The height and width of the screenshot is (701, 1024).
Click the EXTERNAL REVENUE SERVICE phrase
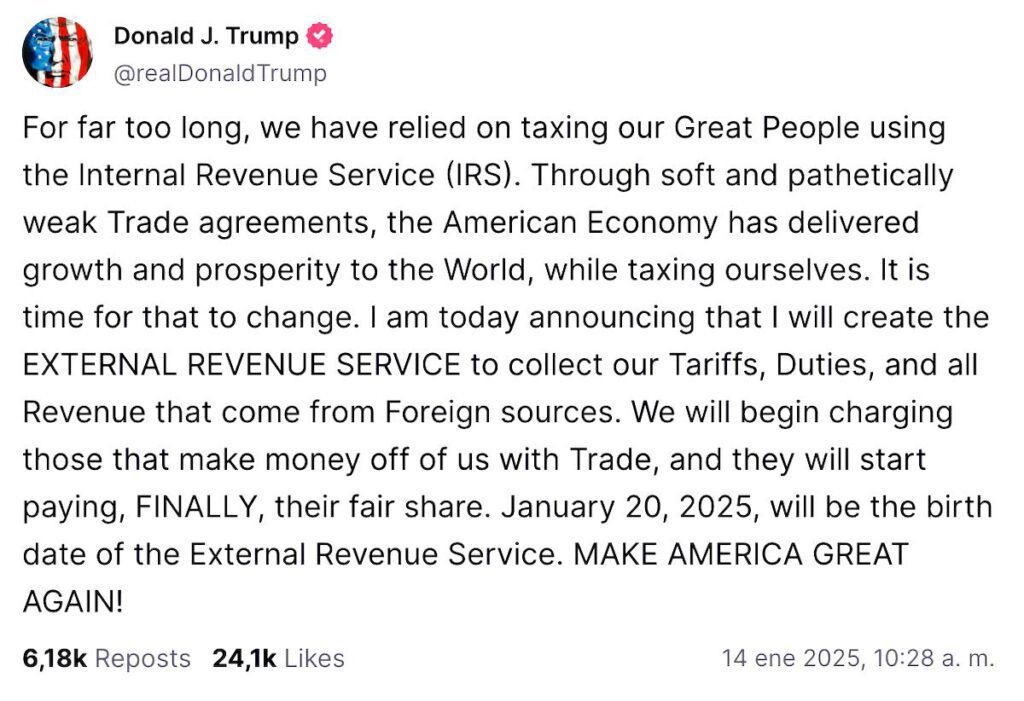[242, 364]
